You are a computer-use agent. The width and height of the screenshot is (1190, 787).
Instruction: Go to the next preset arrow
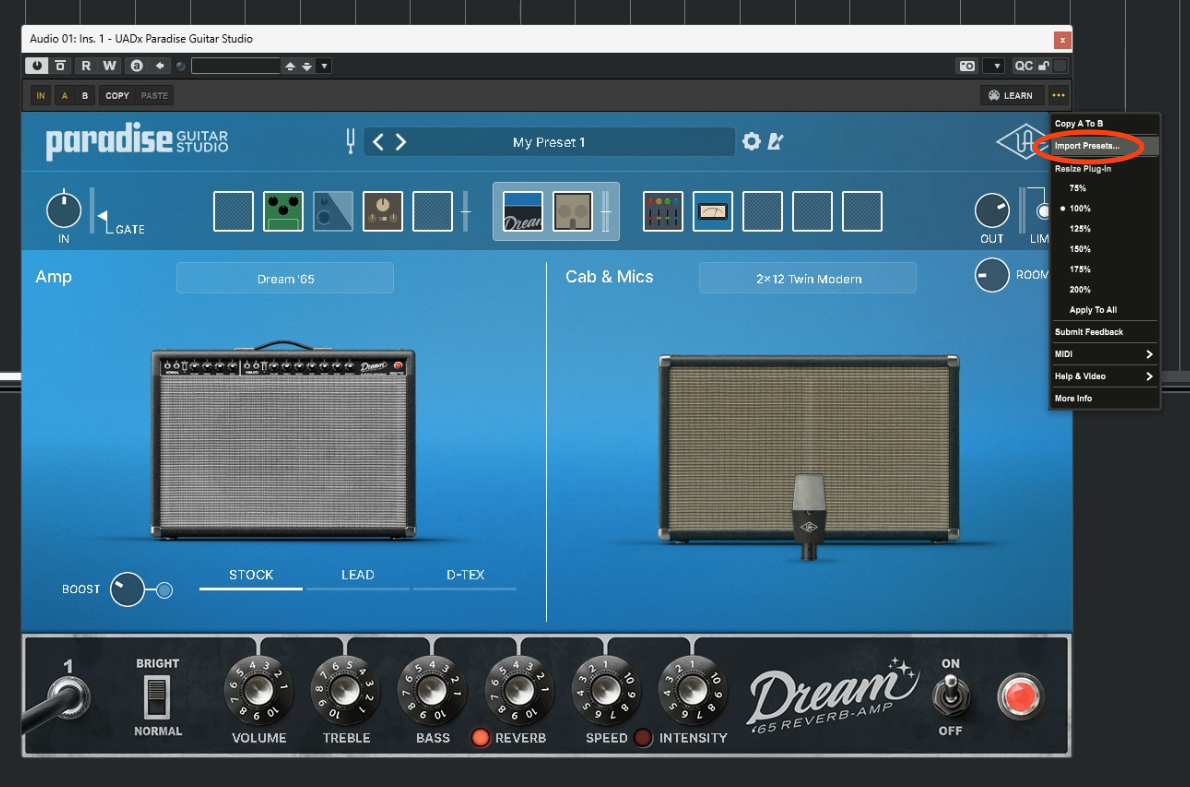(x=401, y=142)
